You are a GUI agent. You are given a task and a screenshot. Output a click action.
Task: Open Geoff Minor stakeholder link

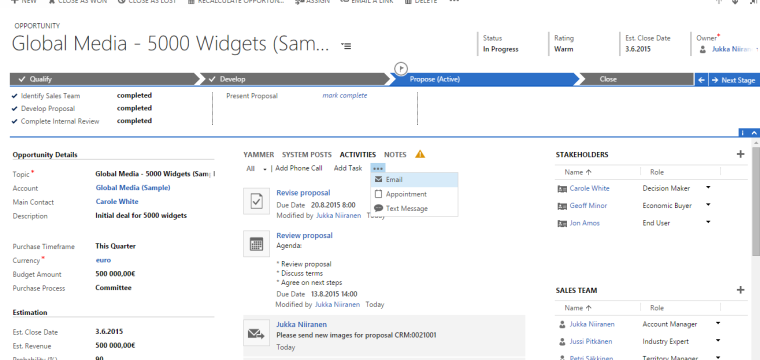[588, 205]
